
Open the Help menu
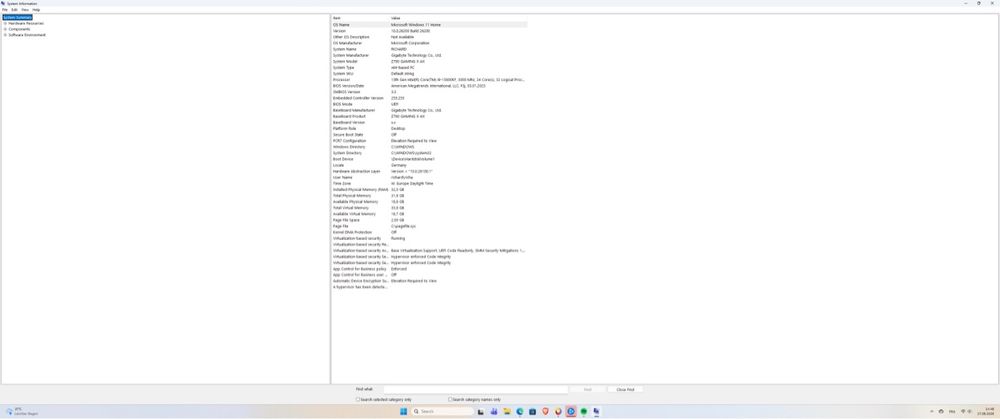[36, 10]
